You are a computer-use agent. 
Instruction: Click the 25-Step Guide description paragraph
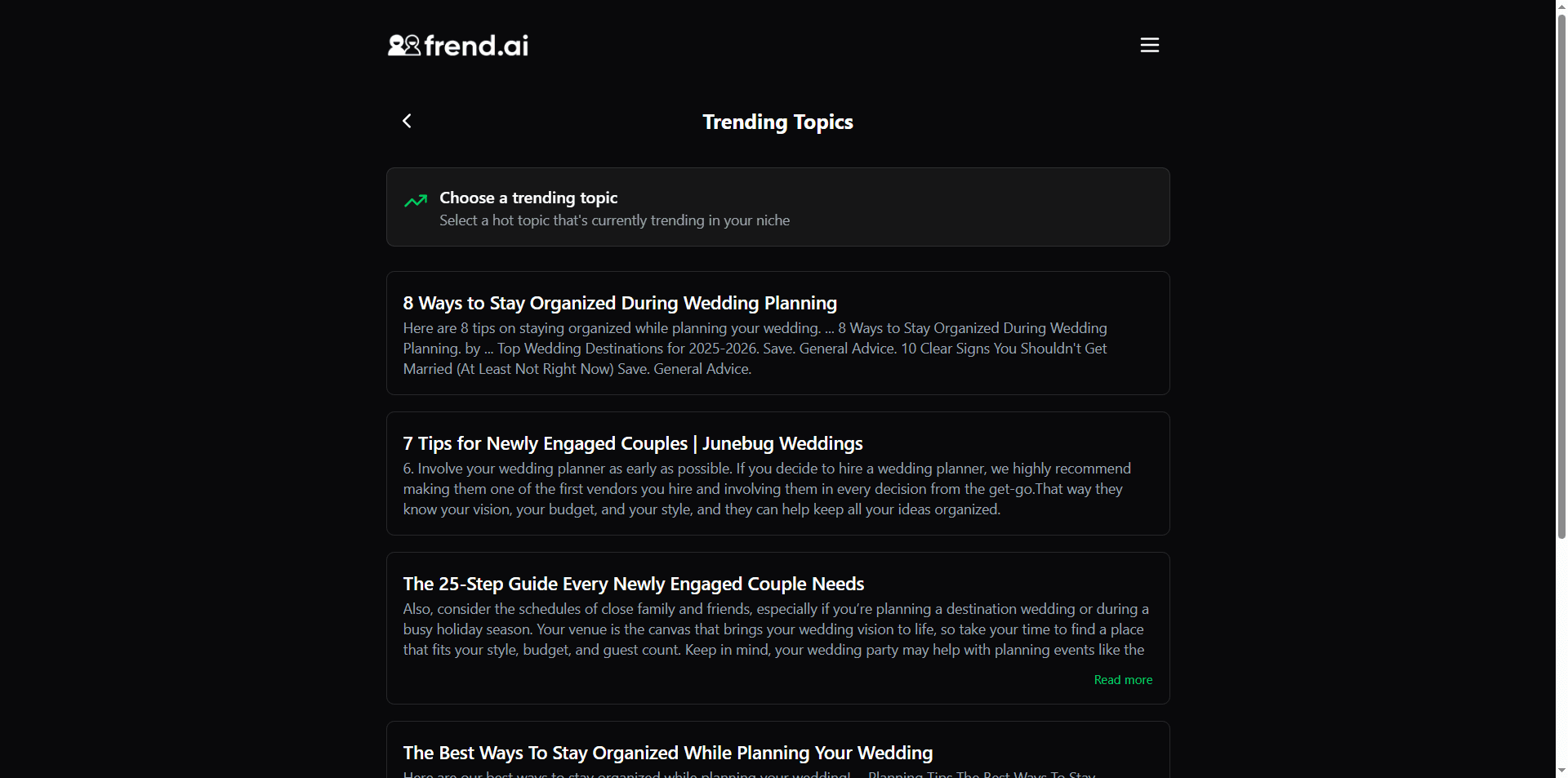(775, 629)
